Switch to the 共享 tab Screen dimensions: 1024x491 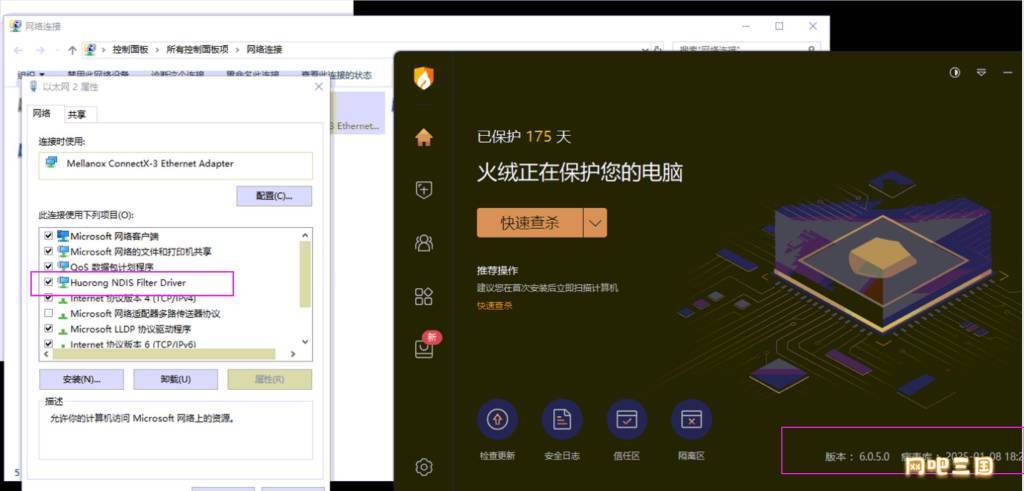pos(77,115)
